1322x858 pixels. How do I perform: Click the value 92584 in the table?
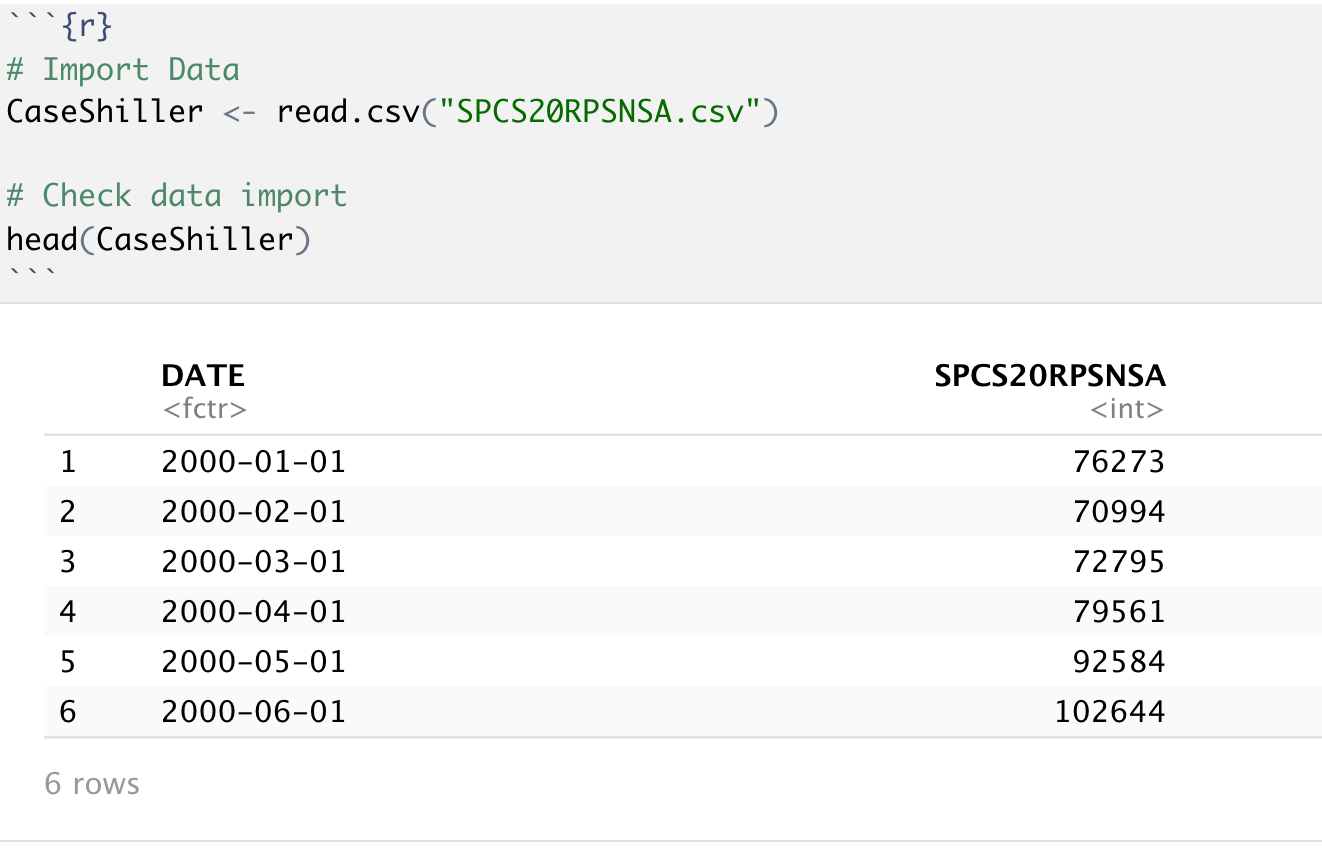tap(1118, 661)
